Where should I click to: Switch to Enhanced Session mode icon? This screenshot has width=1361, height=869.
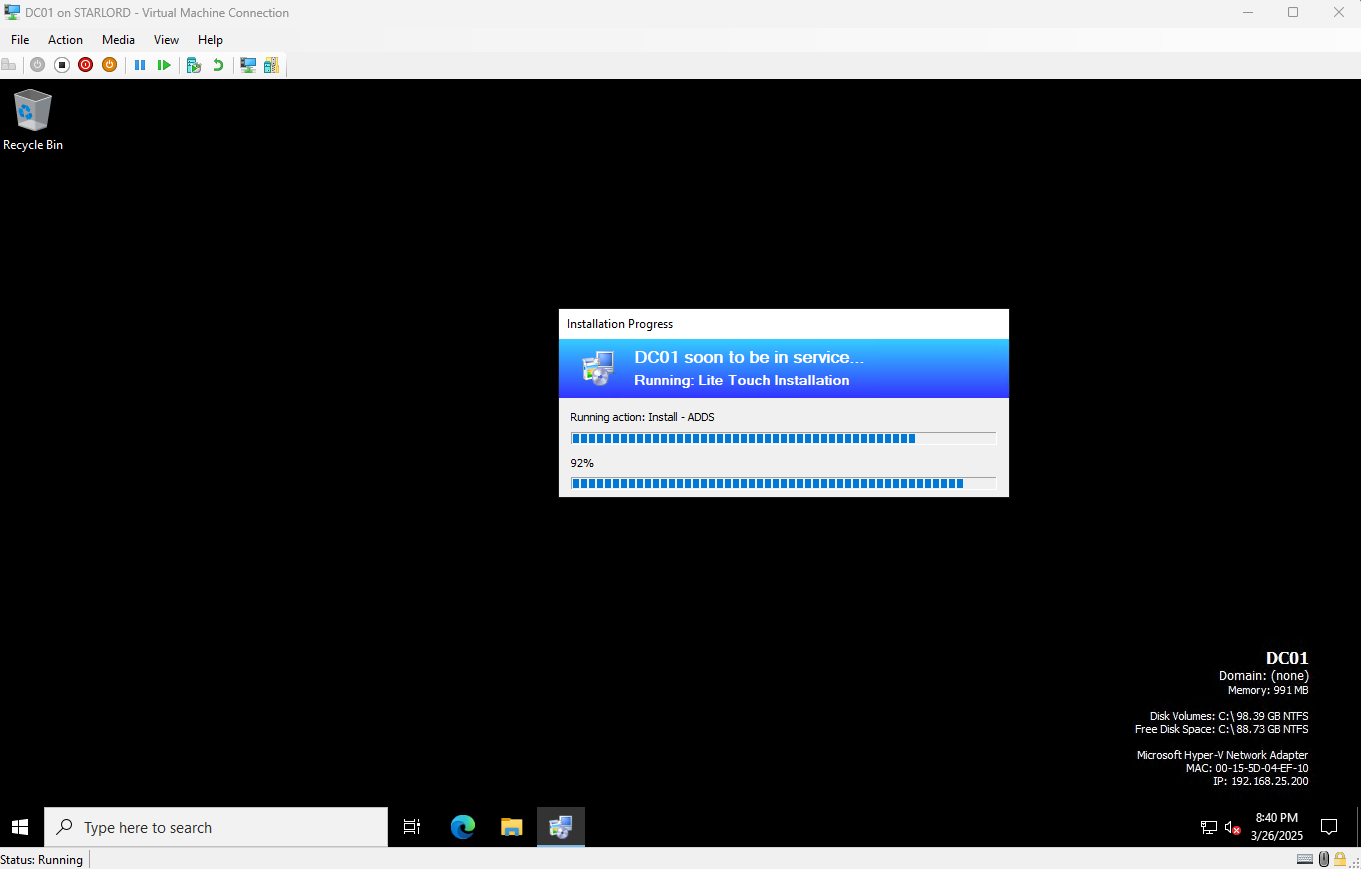pos(248,65)
